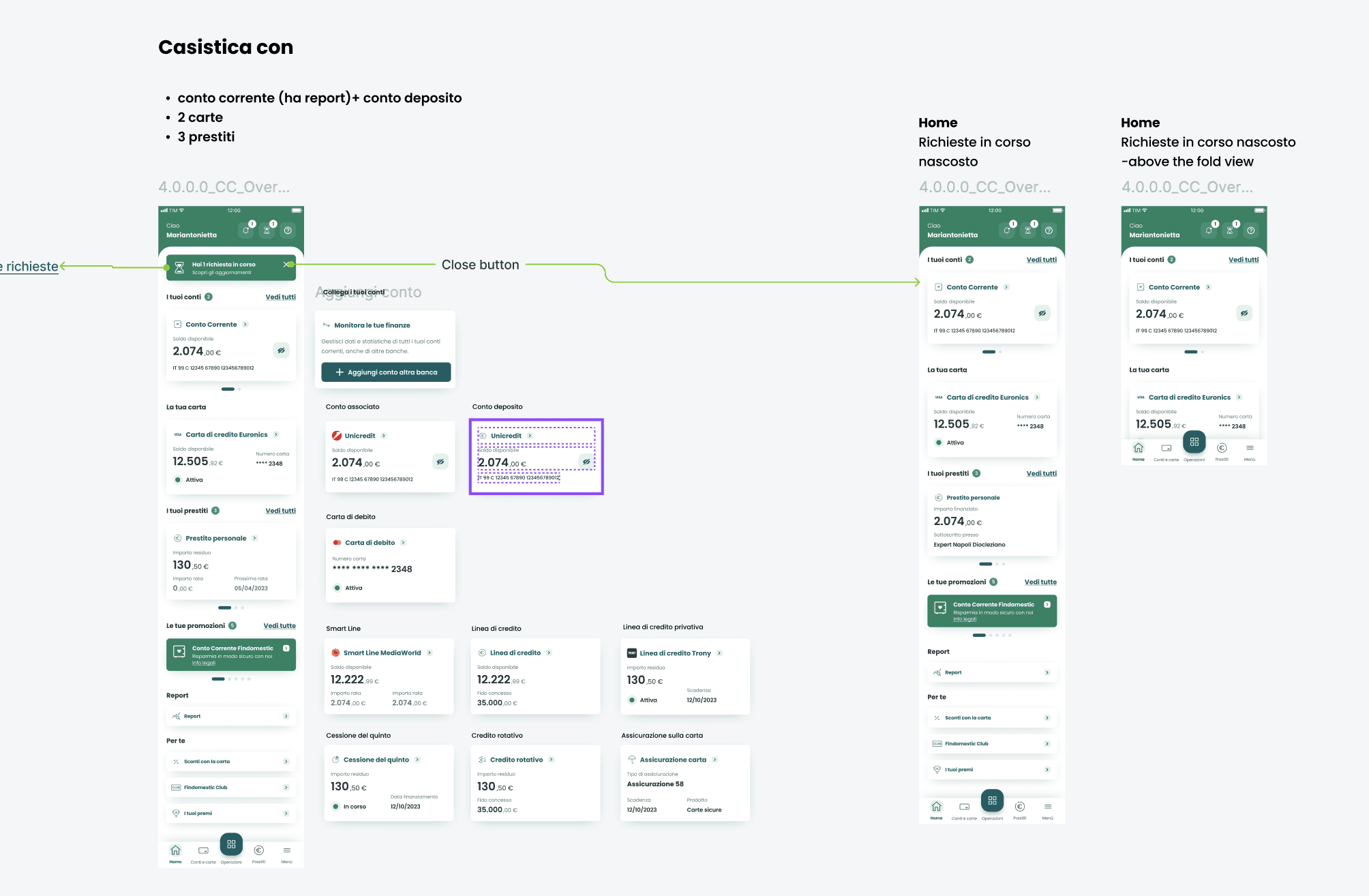Click hourglass icon on the richiesta in corso banner
Image resolution: width=1369 pixels, height=896 pixels.
(x=179, y=268)
